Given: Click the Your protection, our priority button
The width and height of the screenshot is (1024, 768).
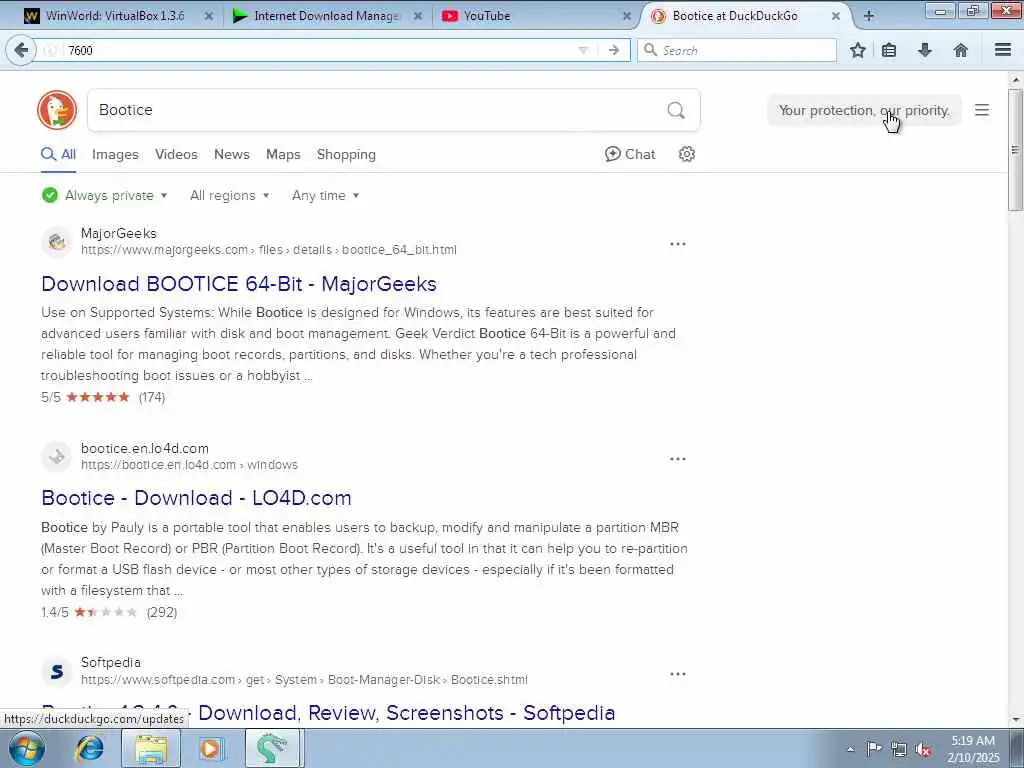Looking at the screenshot, I should [x=864, y=110].
